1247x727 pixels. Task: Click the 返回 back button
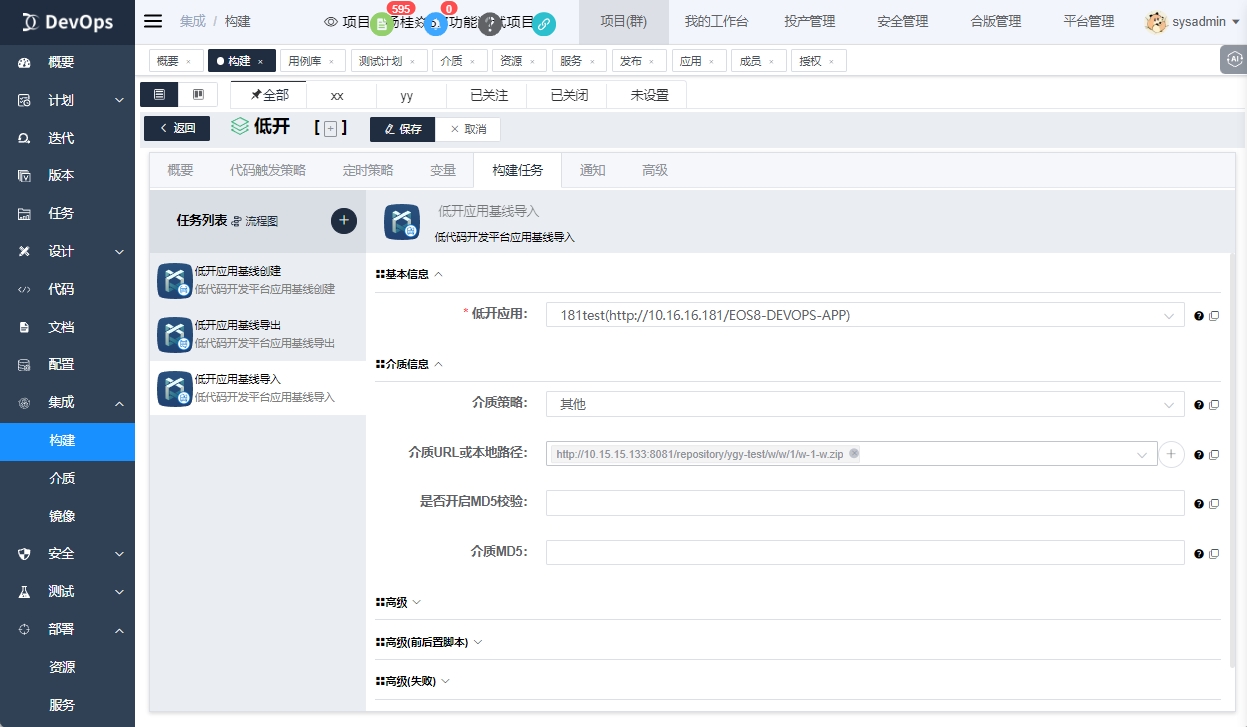pos(177,128)
